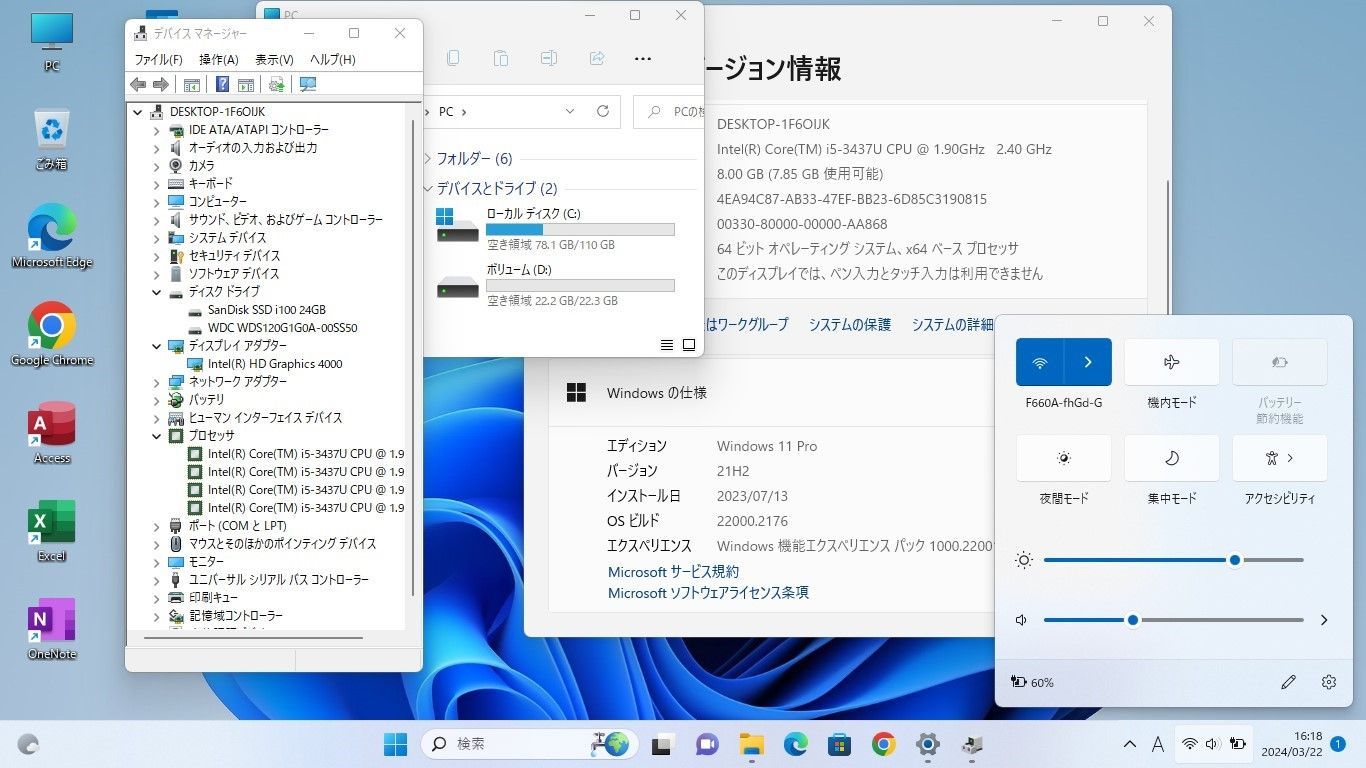Open the Explorer address bar history dropdown
This screenshot has height=768, width=1366.
(570, 111)
